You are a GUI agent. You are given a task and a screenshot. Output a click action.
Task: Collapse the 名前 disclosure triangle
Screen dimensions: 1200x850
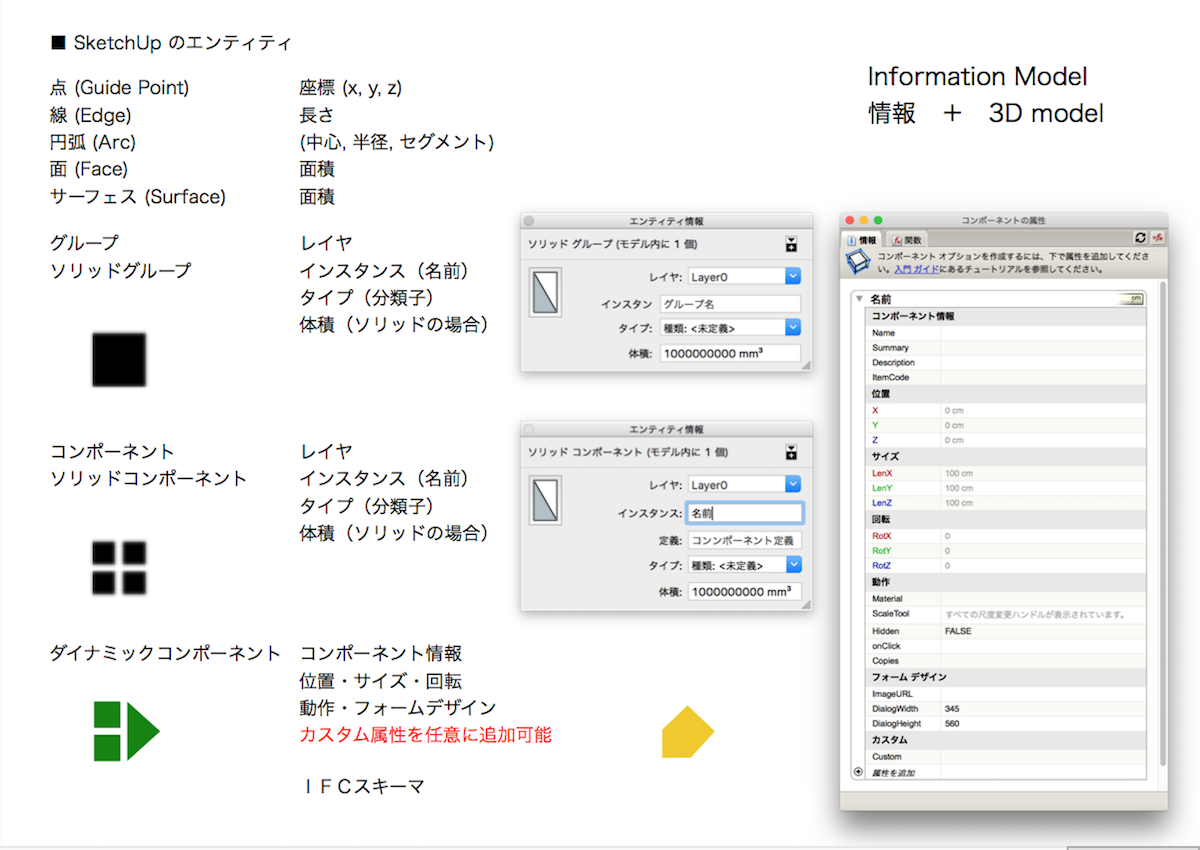coord(858,298)
